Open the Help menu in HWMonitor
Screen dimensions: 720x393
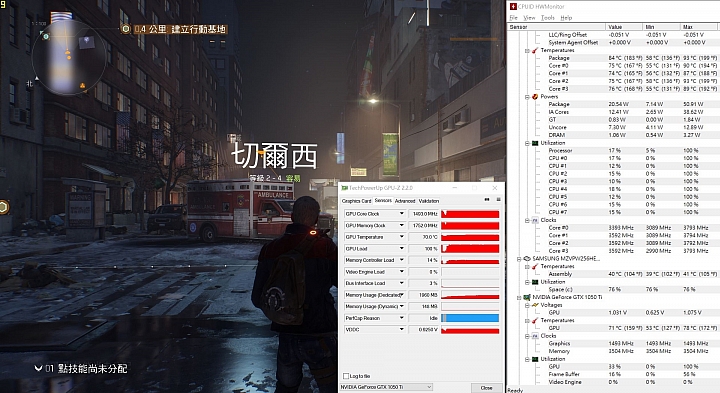[x=566, y=17]
